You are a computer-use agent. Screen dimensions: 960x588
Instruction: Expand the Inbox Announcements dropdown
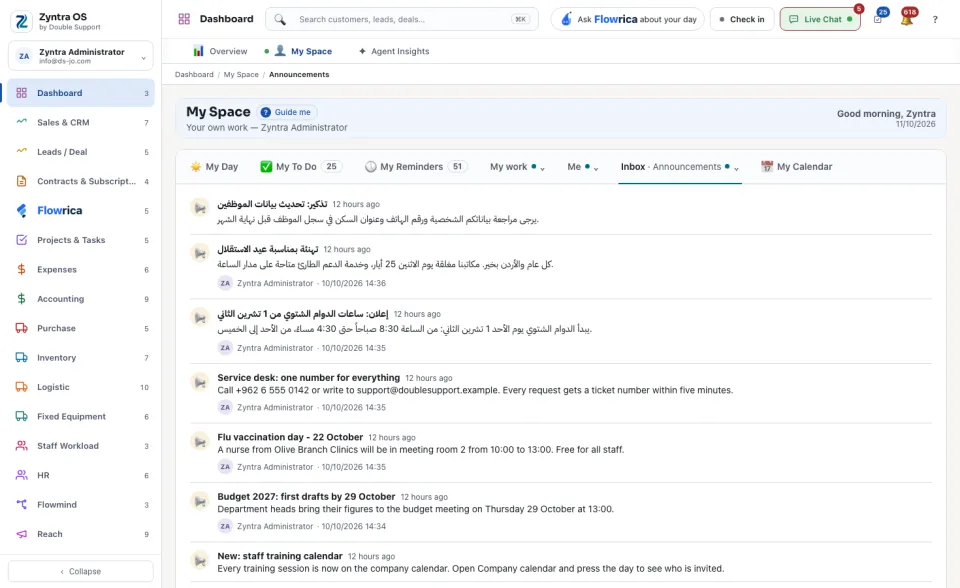pyautogui.click(x=680, y=167)
